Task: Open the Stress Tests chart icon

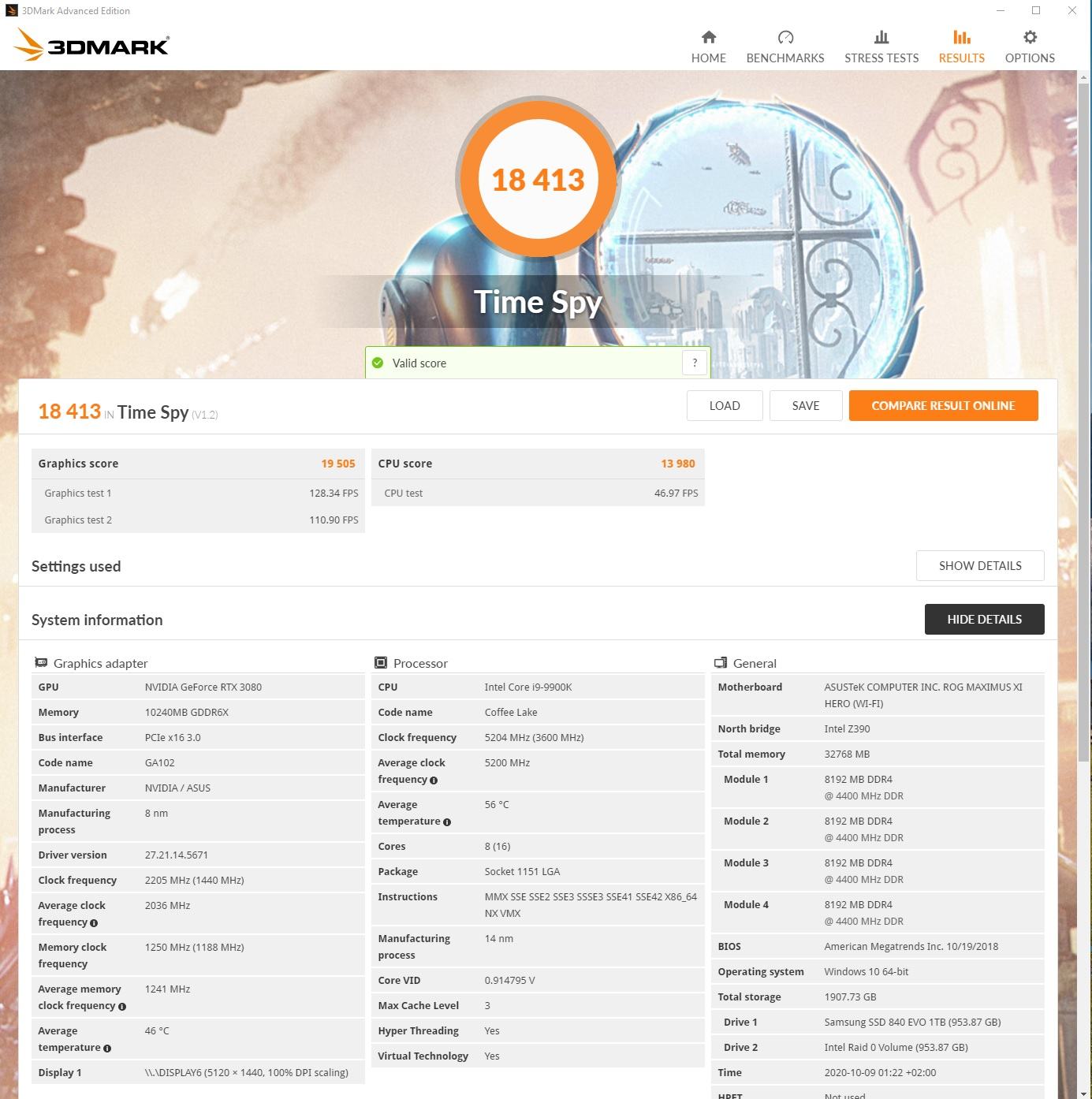Action: pos(881,37)
